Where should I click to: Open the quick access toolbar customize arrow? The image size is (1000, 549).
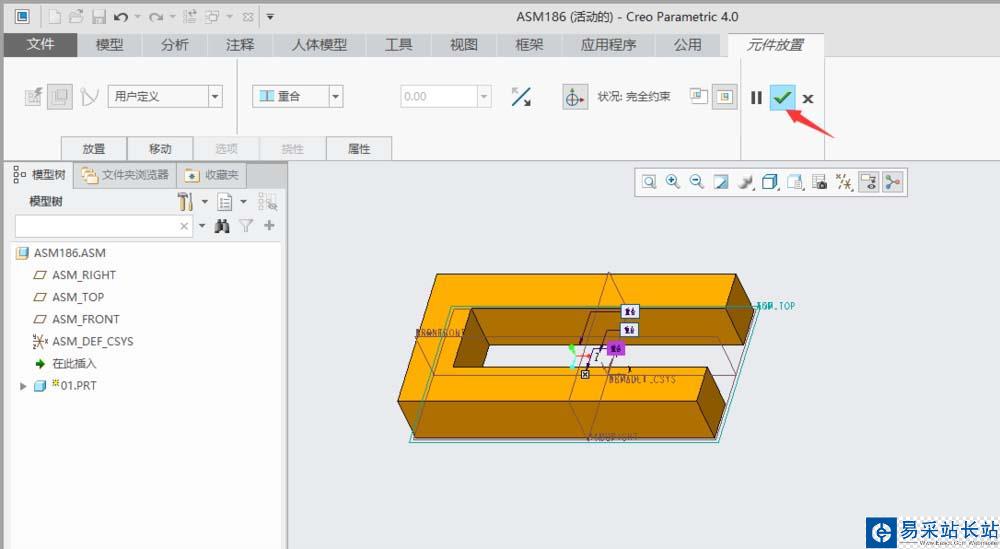pyautogui.click(x=270, y=17)
